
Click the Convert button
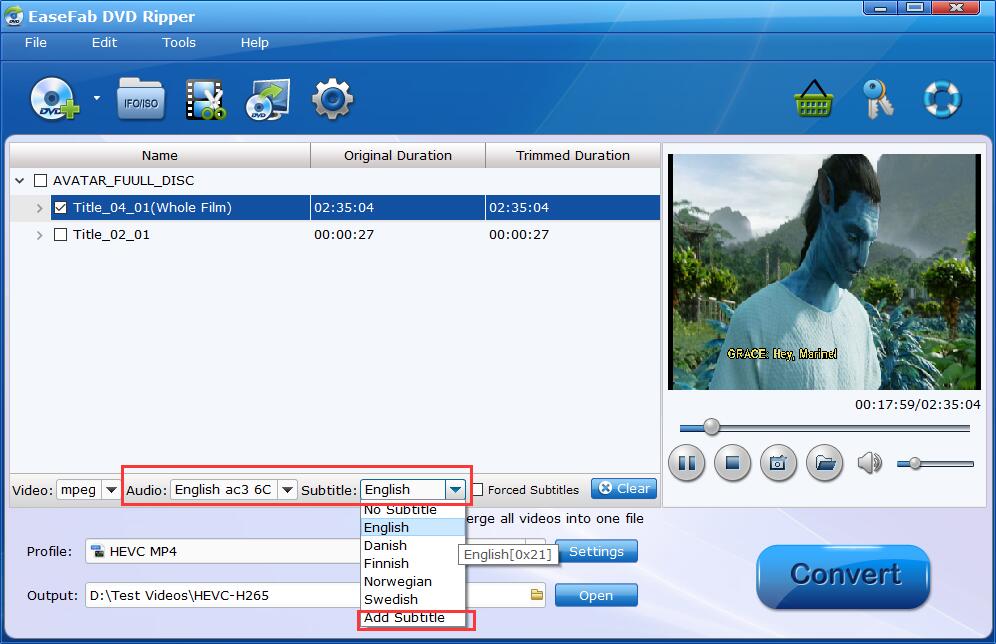pos(843,577)
